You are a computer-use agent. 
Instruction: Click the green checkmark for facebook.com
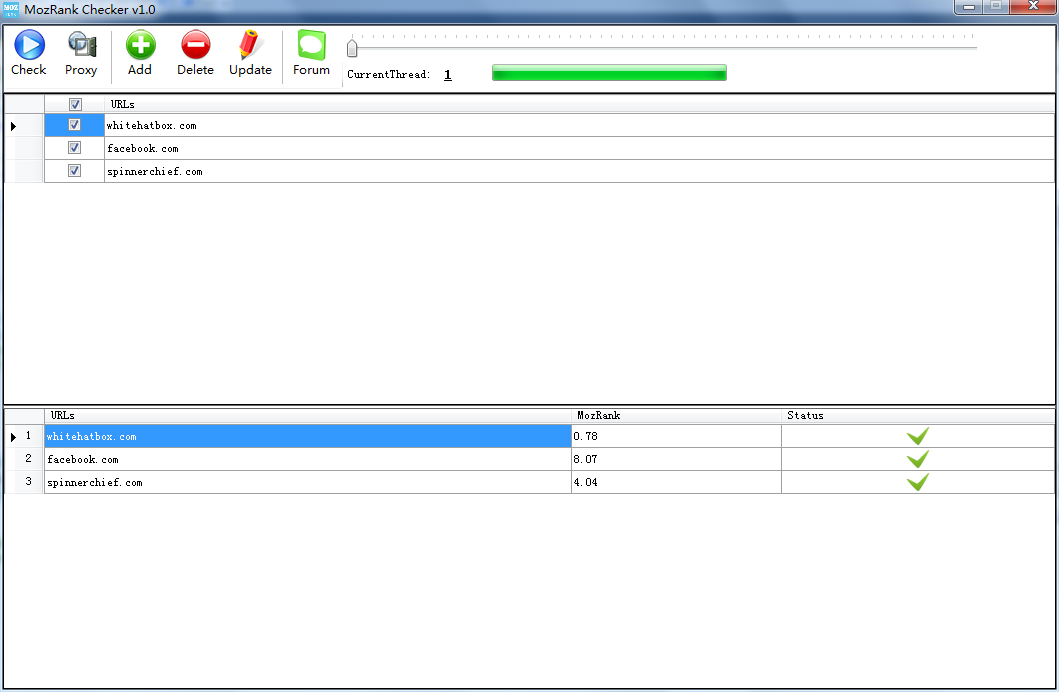[x=917, y=459]
